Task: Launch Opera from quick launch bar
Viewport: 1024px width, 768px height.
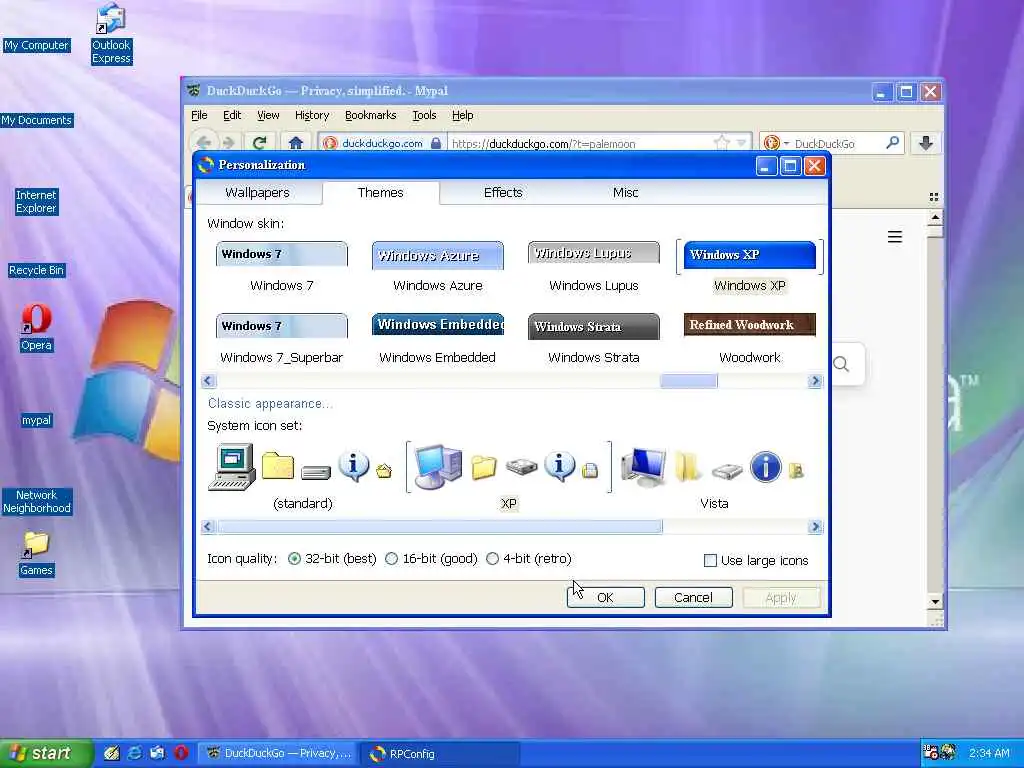Action: [181, 753]
